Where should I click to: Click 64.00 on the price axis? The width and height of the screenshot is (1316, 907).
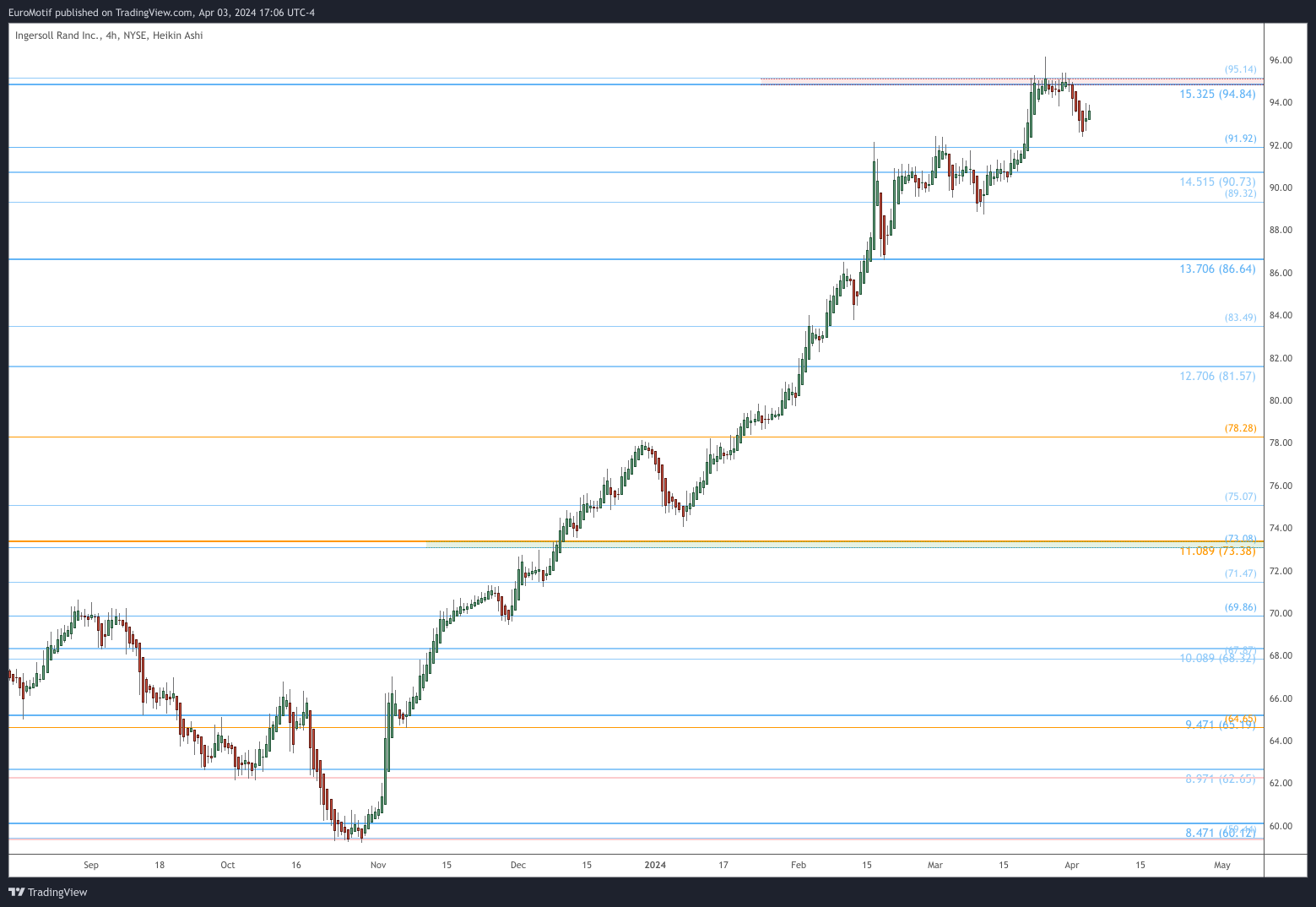click(1281, 741)
